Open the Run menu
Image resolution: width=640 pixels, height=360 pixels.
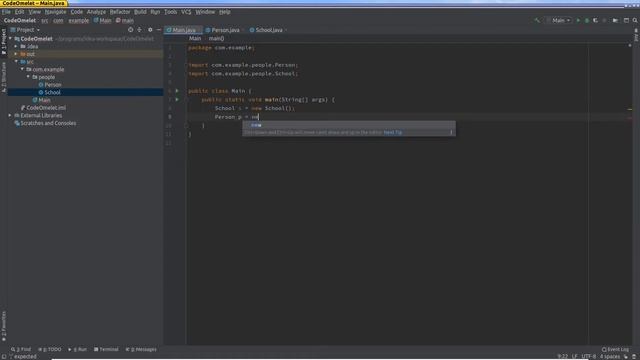click(x=155, y=12)
